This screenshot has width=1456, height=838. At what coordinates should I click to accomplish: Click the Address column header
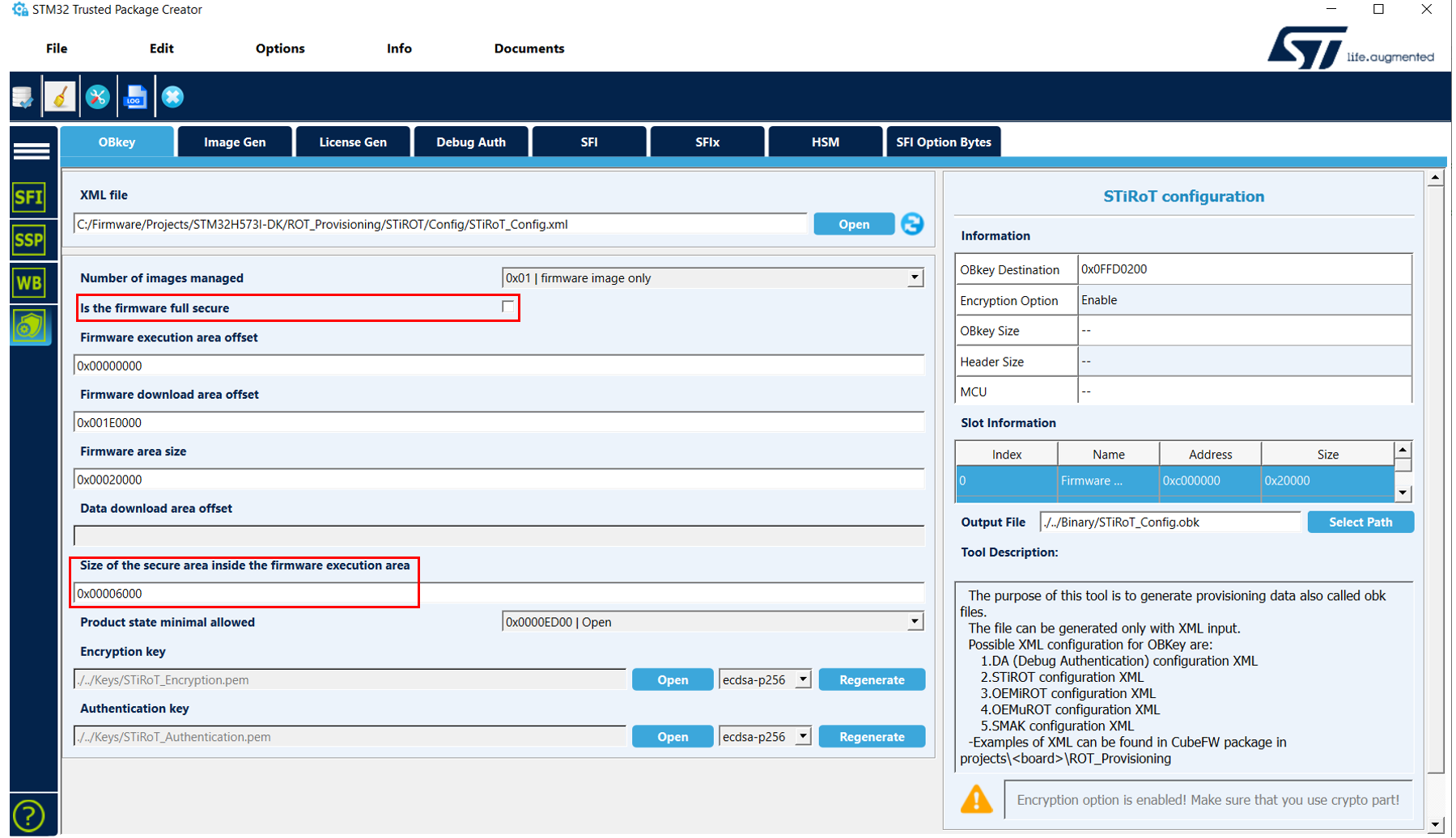click(x=1210, y=455)
